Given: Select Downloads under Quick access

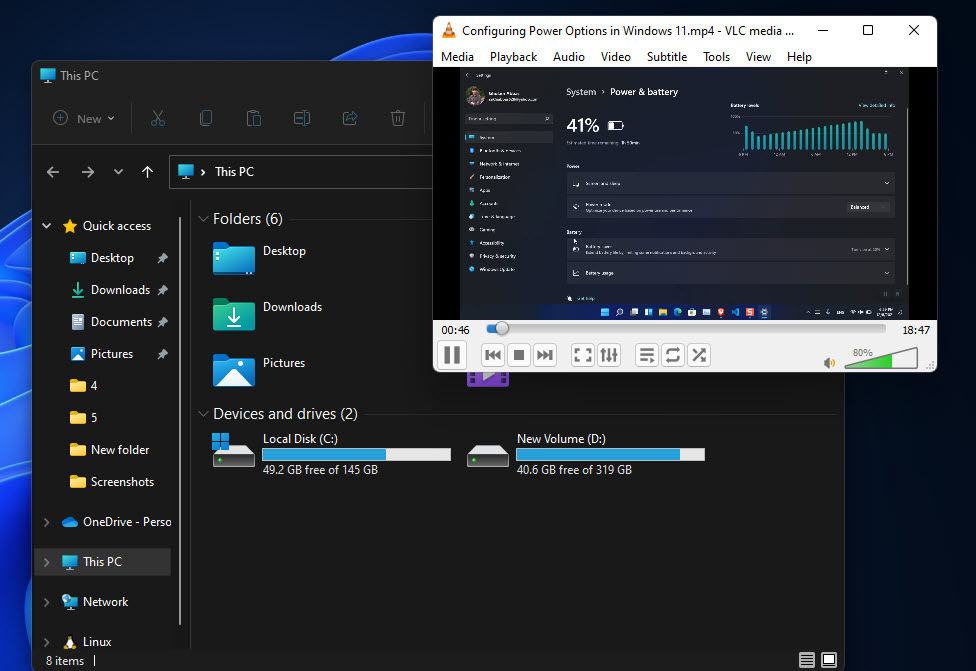Looking at the screenshot, I should (x=120, y=290).
